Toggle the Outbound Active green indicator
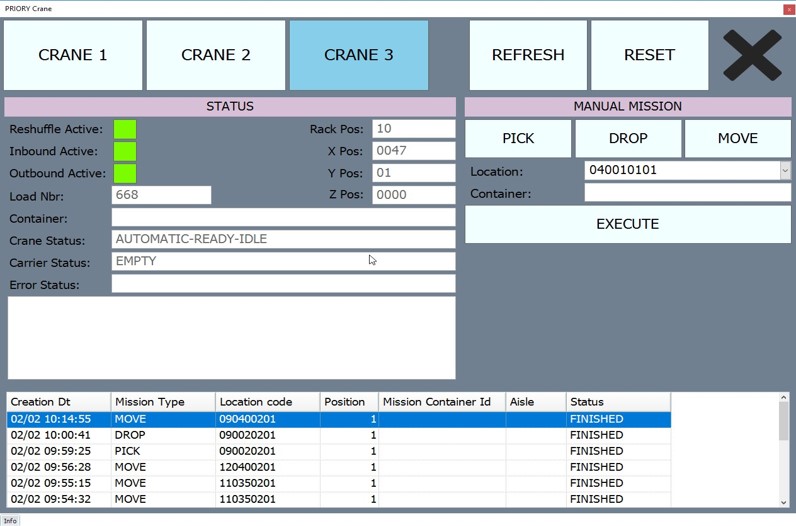 125,173
